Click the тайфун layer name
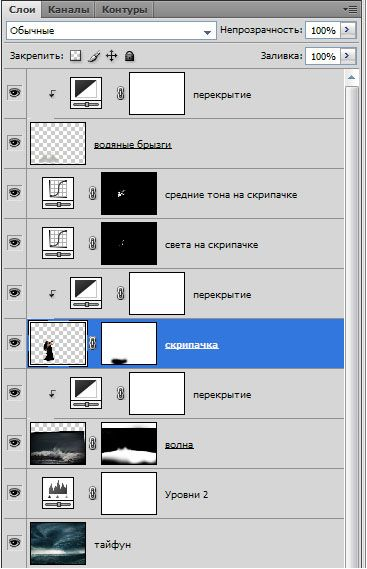Image resolution: width=367 pixels, height=569 pixels. click(113, 544)
